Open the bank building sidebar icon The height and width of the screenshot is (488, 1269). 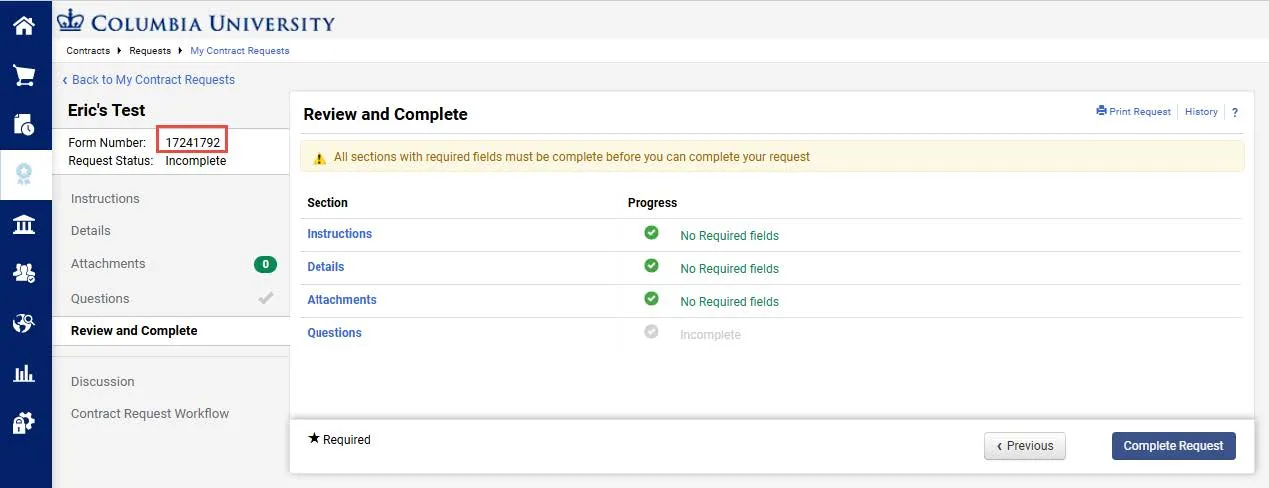[x=24, y=224]
